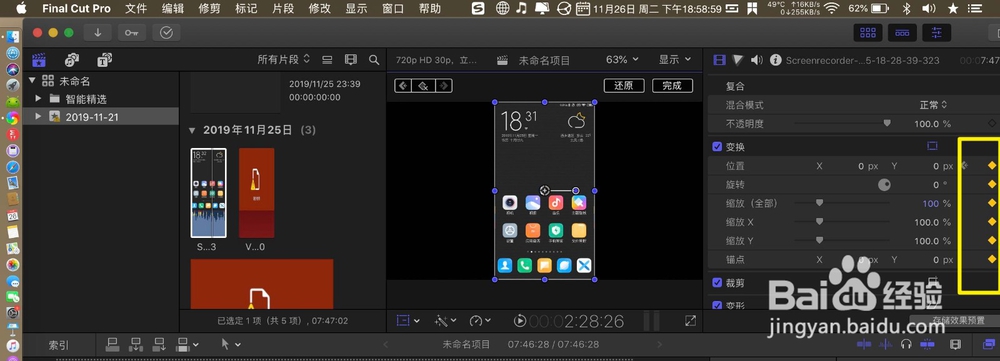Image resolution: width=1000 pixels, height=361 pixels.
Task: Open the color inspector tab
Action: (x=738, y=60)
